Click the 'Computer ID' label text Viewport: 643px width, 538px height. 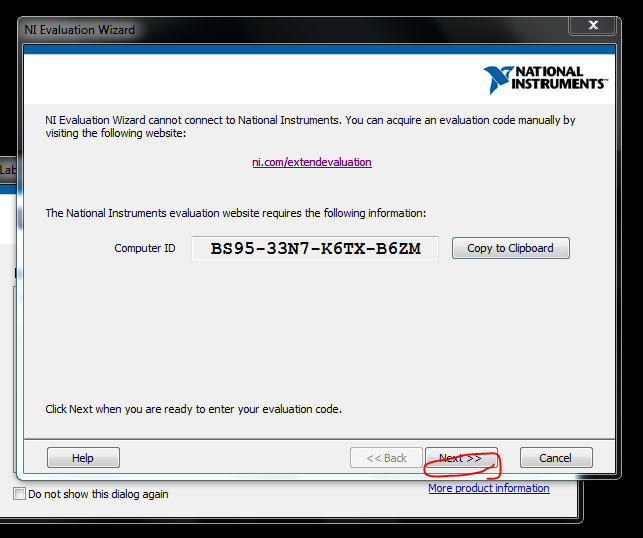click(145, 248)
